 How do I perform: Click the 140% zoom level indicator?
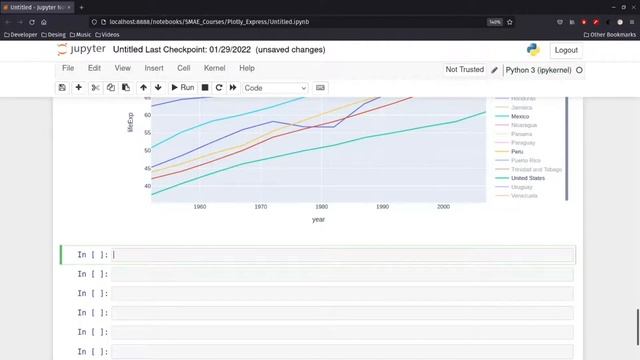494,22
